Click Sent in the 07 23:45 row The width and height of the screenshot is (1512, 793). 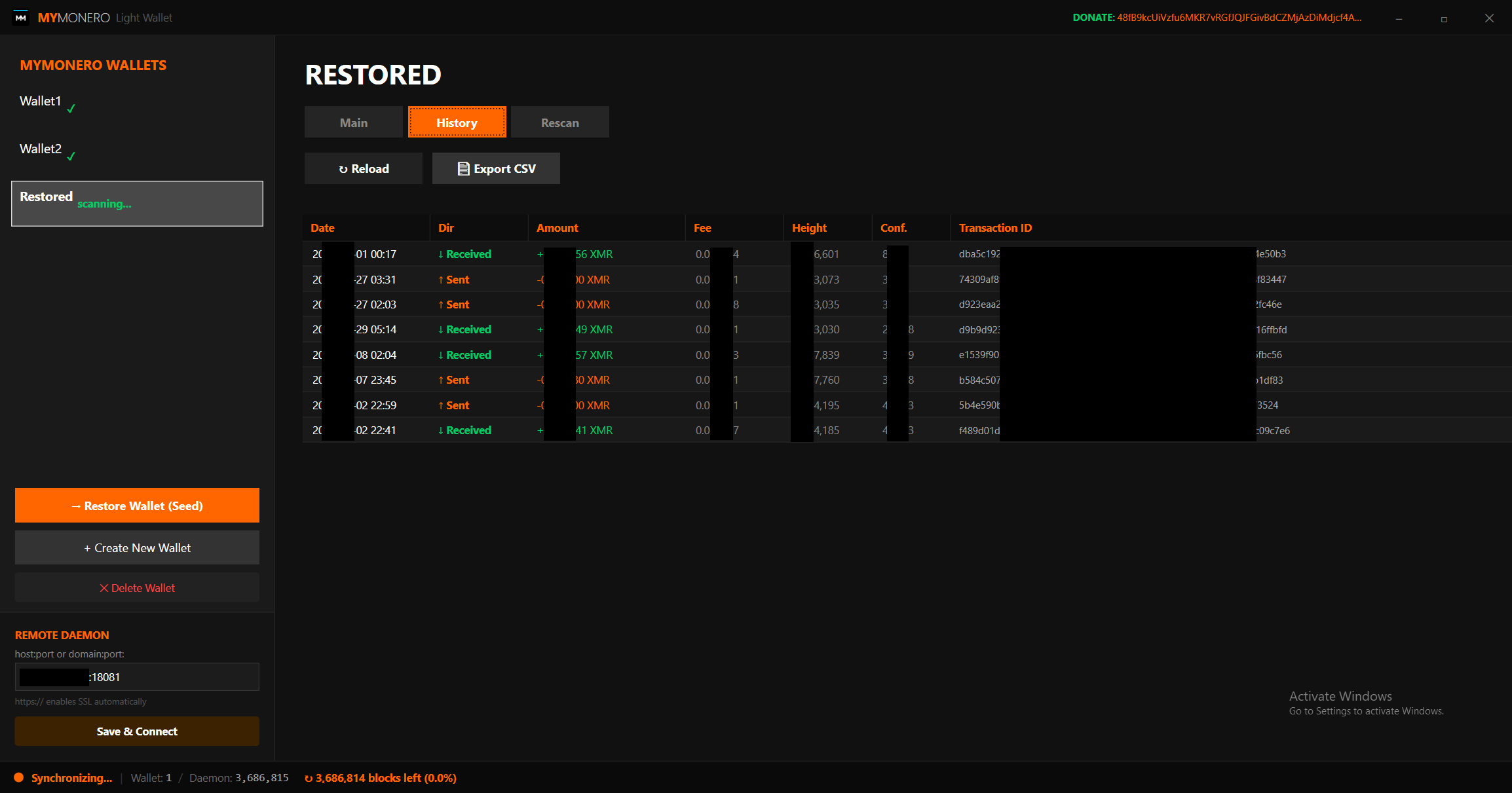pyautogui.click(x=453, y=380)
